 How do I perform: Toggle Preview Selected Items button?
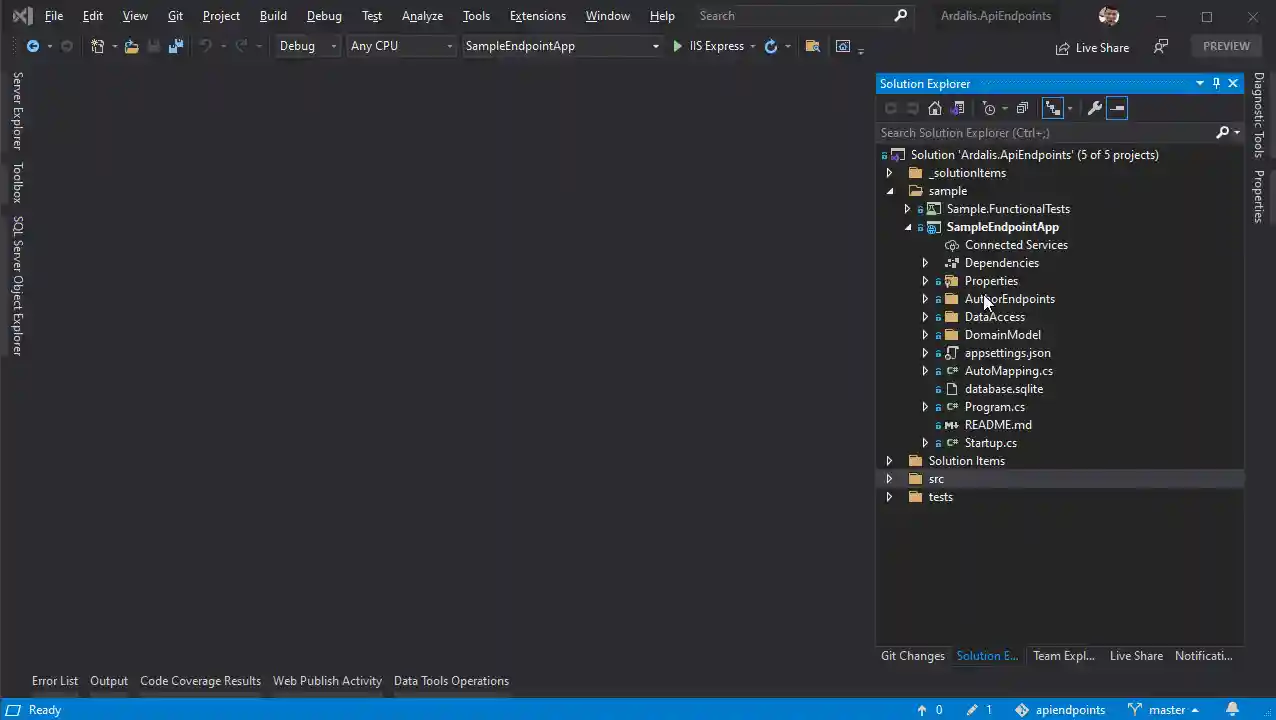1117,108
